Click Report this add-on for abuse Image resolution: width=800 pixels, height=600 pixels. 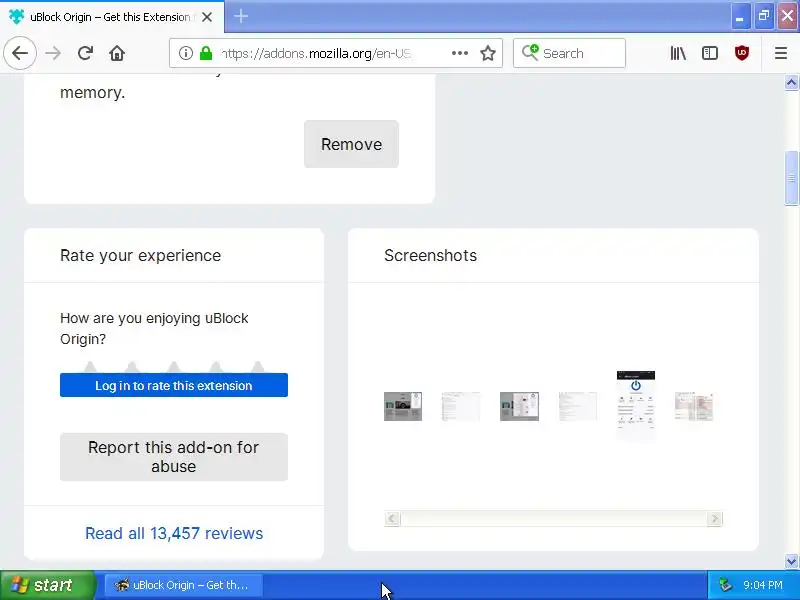coord(173,457)
